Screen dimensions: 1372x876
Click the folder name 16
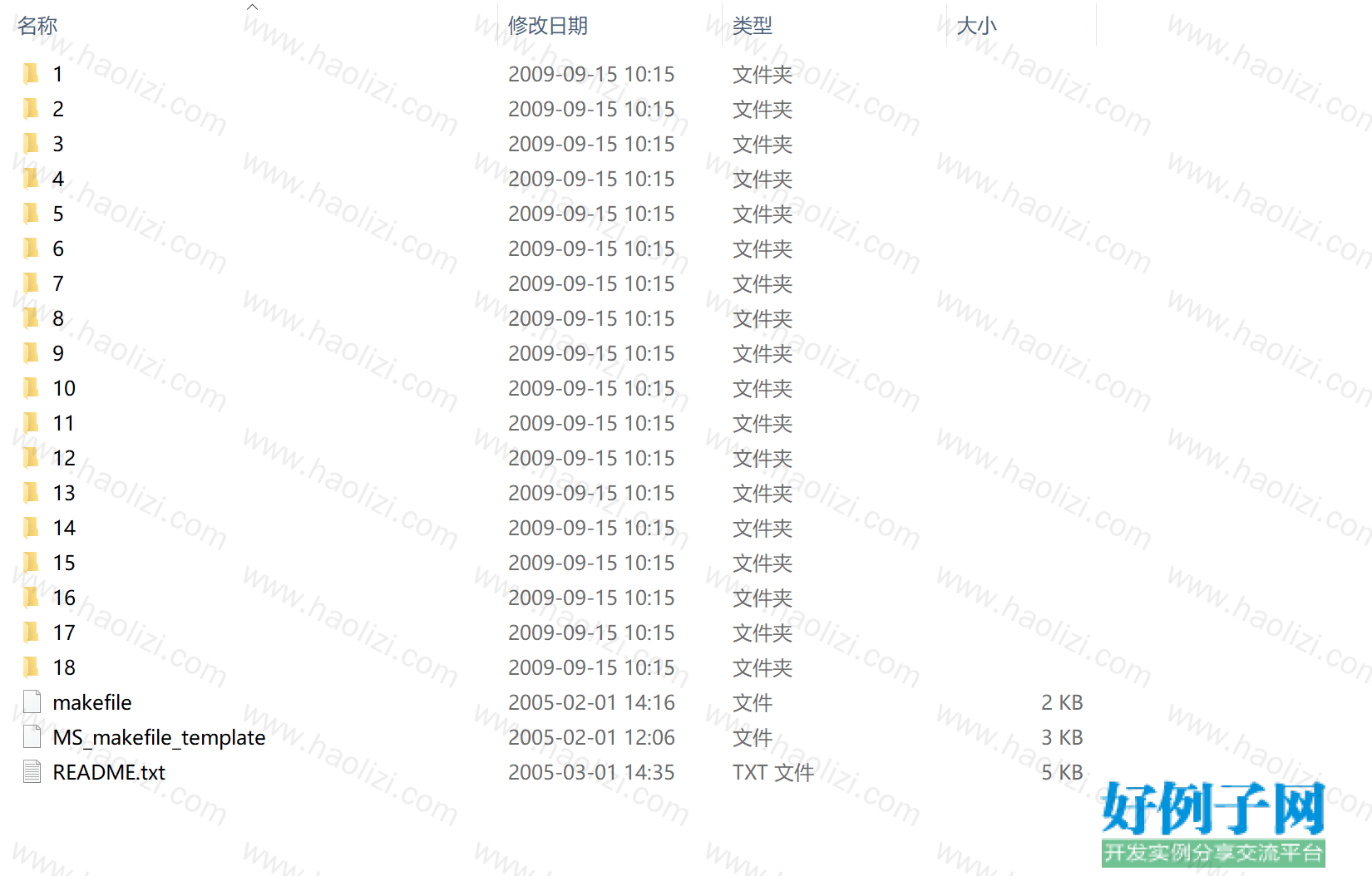point(64,598)
